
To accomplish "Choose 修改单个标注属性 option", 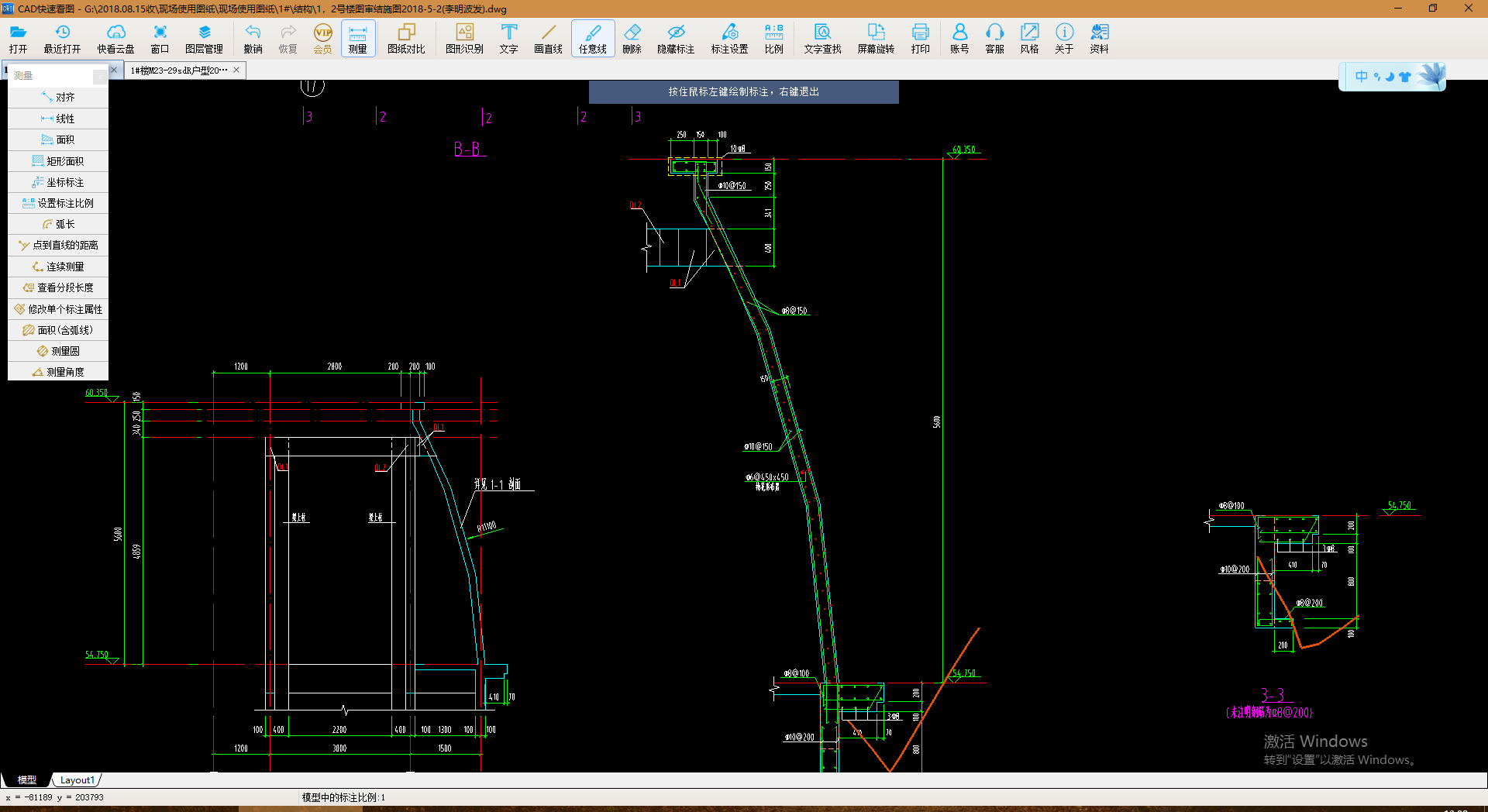I will click(x=58, y=309).
